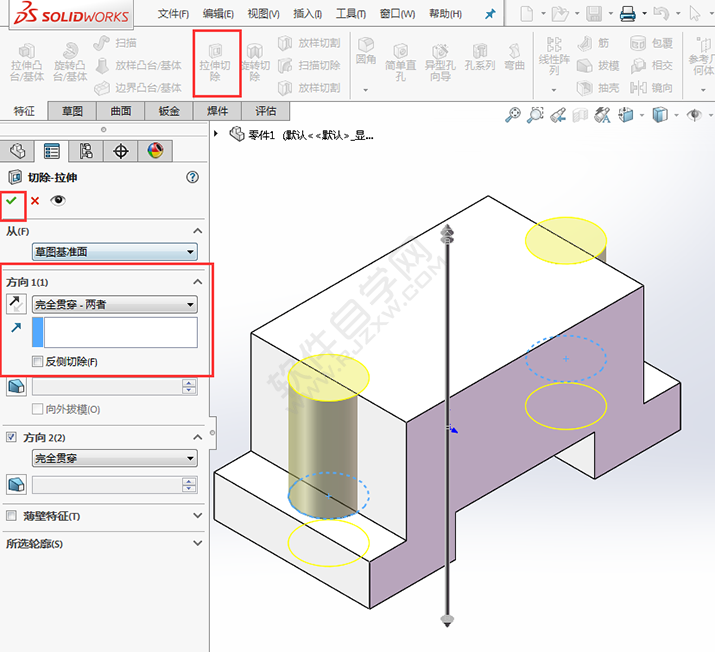Open the DisplayManager color-ball tab
The image size is (715, 652).
(155, 151)
